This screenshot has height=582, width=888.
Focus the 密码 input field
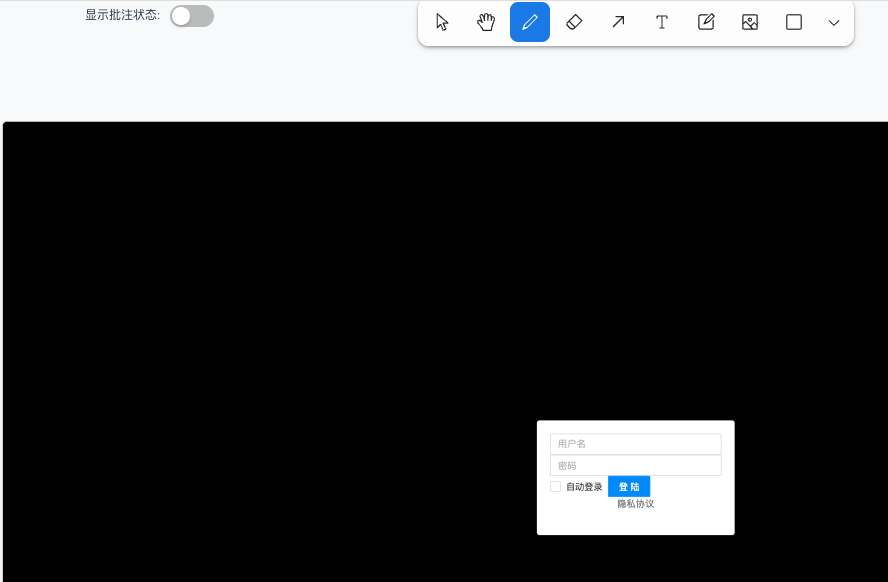point(635,465)
